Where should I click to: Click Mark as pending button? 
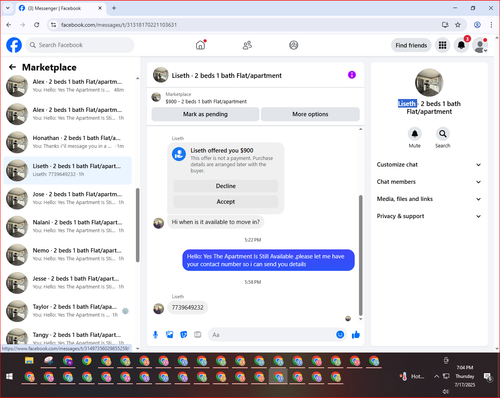point(205,114)
